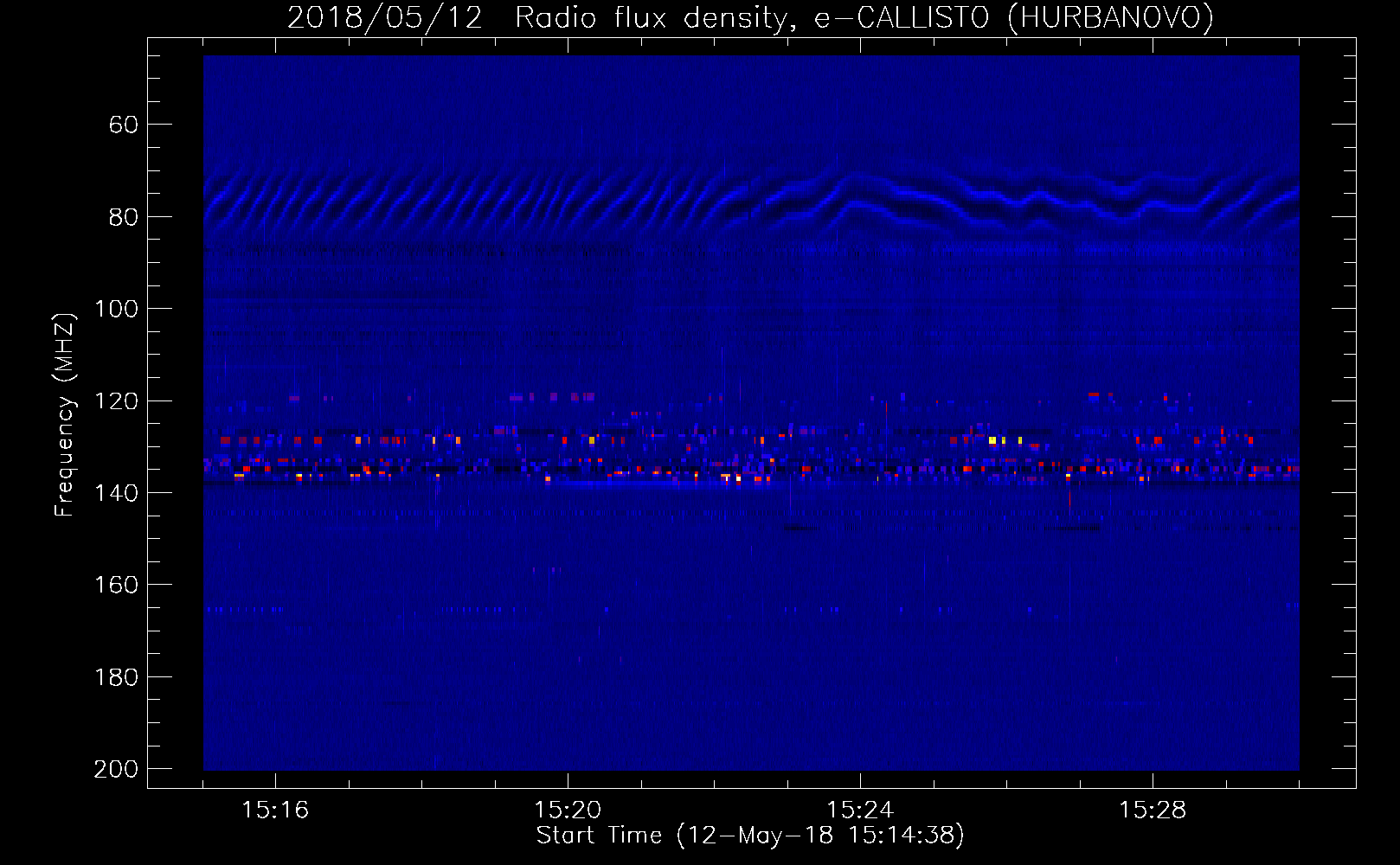This screenshot has height=865, width=1400.
Task: Click the 15:16 time tick label
Action: click(x=275, y=811)
